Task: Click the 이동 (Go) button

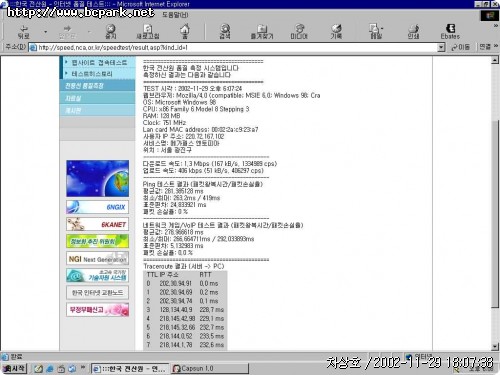Action: pos(460,47)
